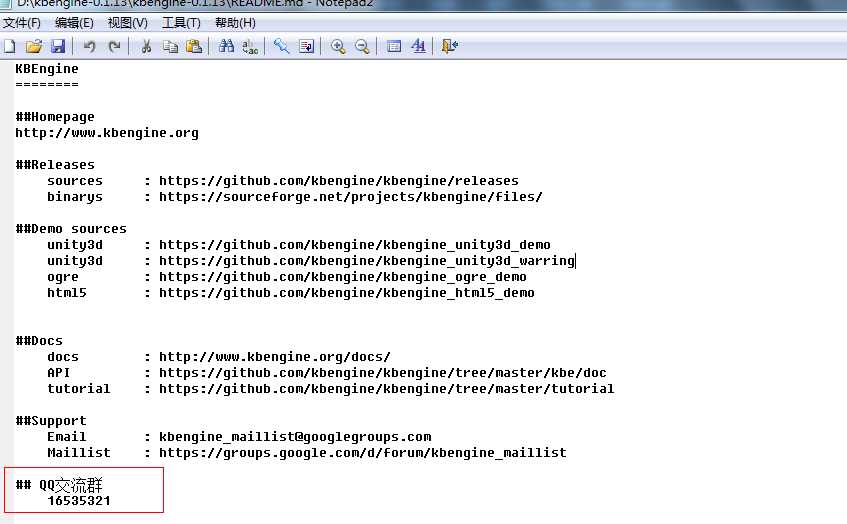Click the "API" label
847x524 pixels.
pyautogui.click(x=58, y=373)
